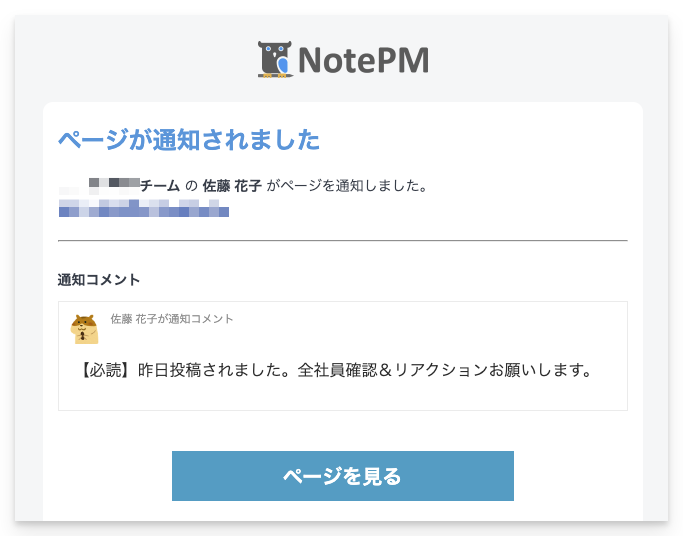Click the の particle after チーム

pyautogui.click(x=191, y=186)
